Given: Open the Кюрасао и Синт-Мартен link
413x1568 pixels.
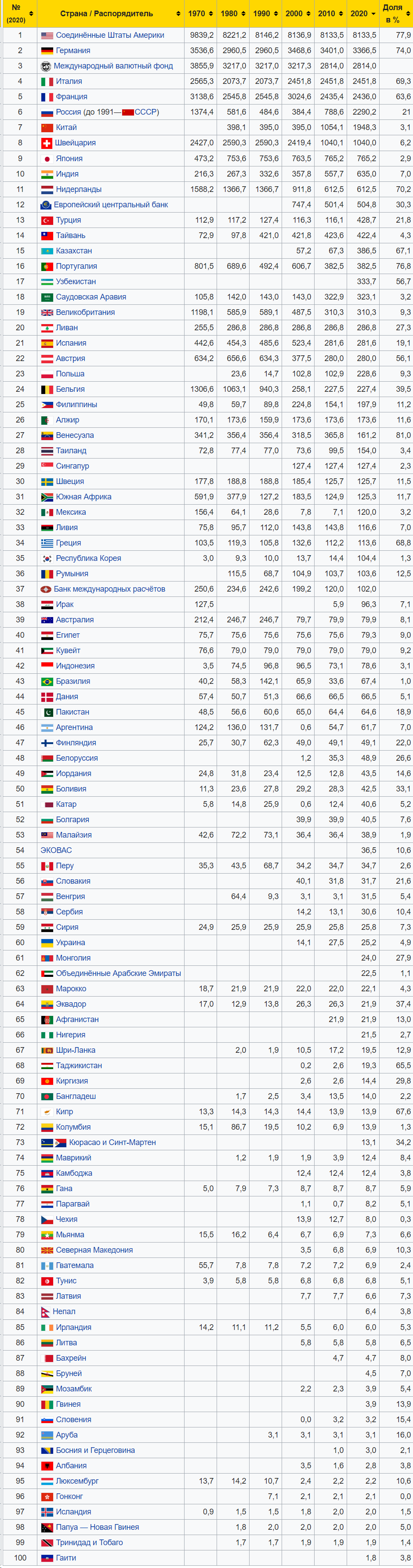Looking at the screenshot, I should 112,1142.
